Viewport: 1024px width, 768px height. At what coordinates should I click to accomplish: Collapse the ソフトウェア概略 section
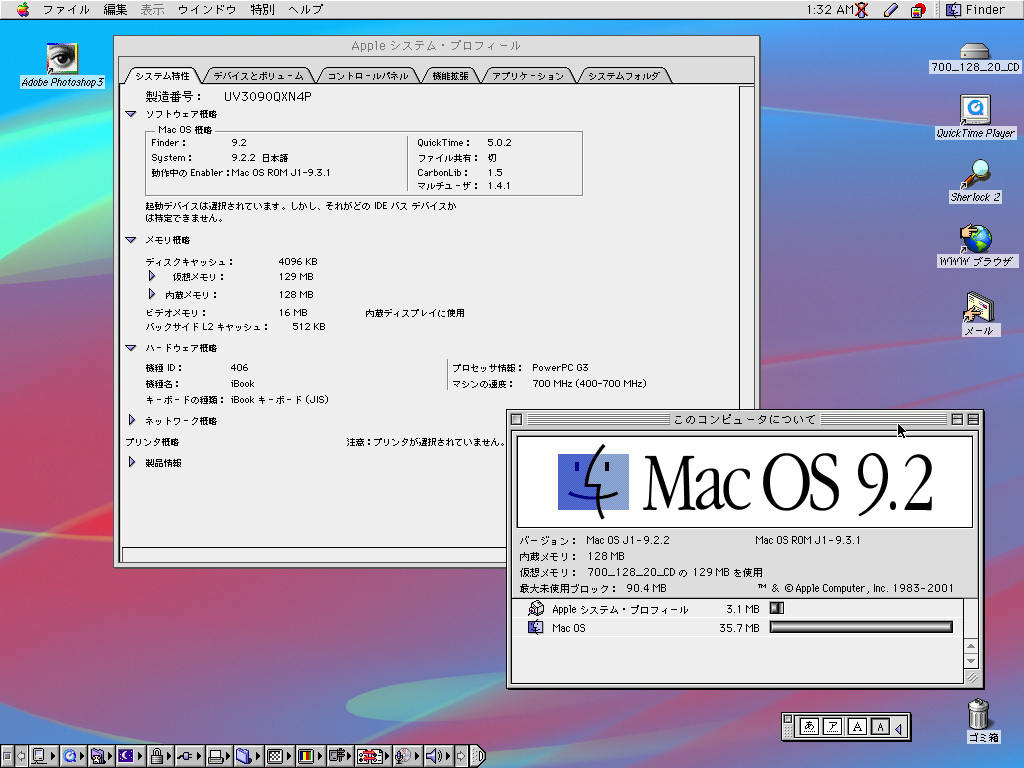point(131,114)
